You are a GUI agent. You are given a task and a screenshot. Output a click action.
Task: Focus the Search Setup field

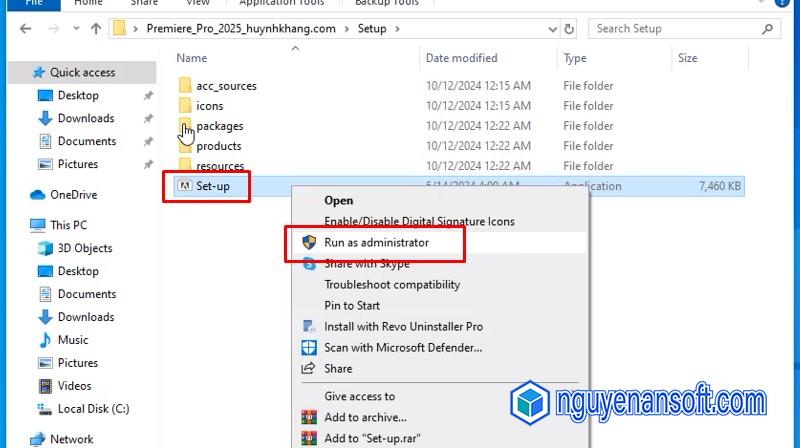[684, 29]
